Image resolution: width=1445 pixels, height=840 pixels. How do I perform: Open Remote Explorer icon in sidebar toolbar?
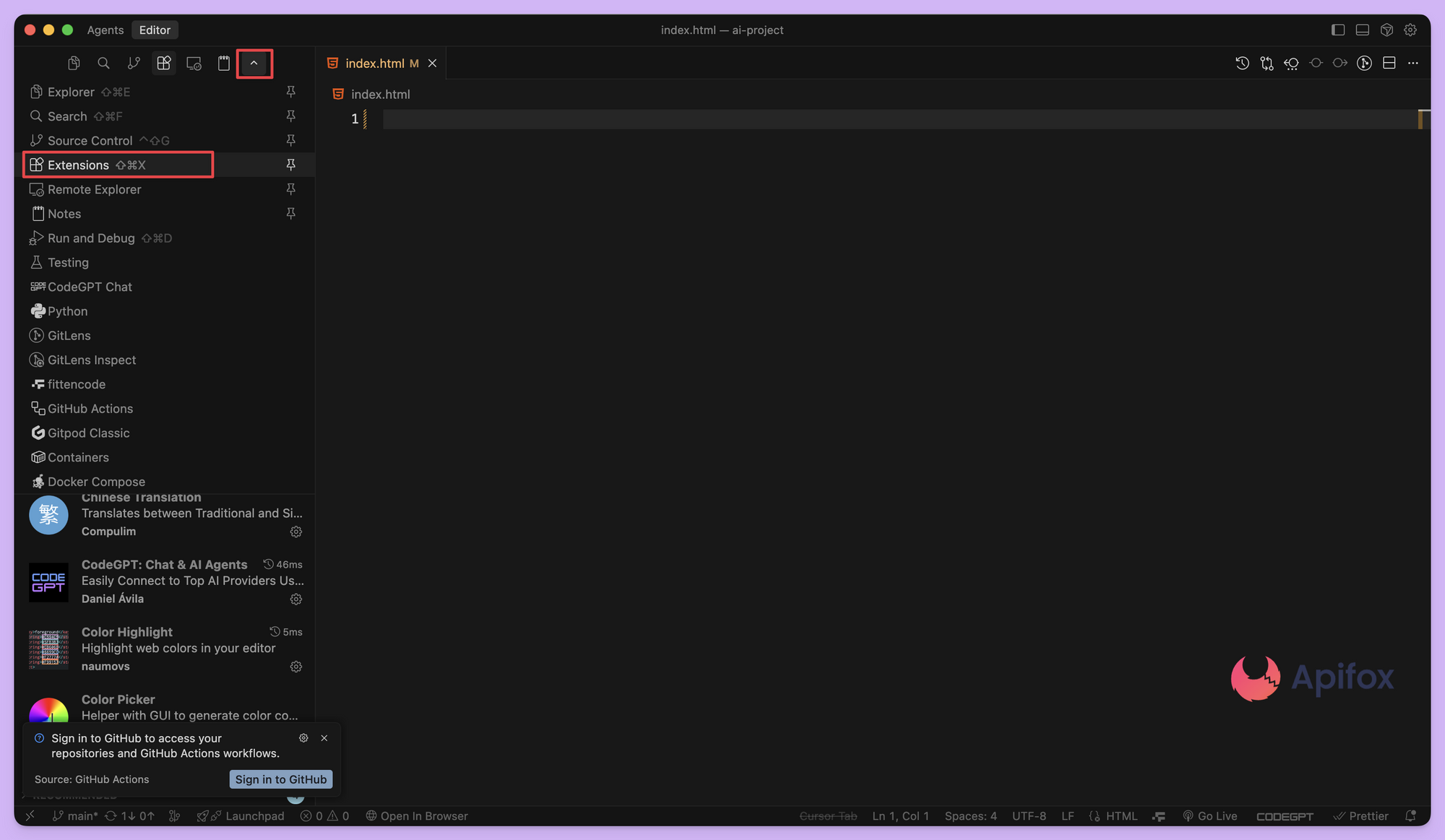[194, 64]
